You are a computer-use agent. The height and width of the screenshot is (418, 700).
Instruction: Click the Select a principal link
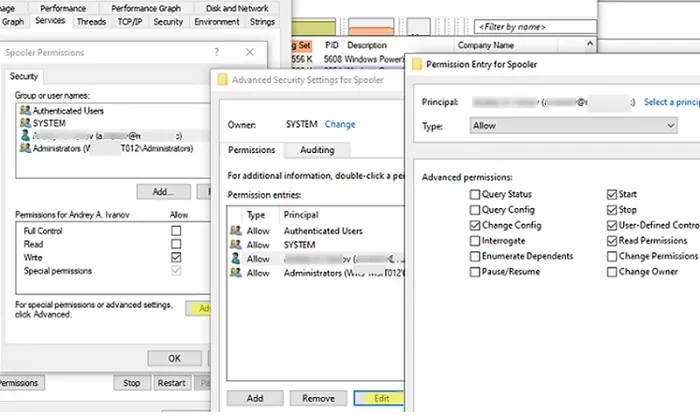tap(670, 102)
